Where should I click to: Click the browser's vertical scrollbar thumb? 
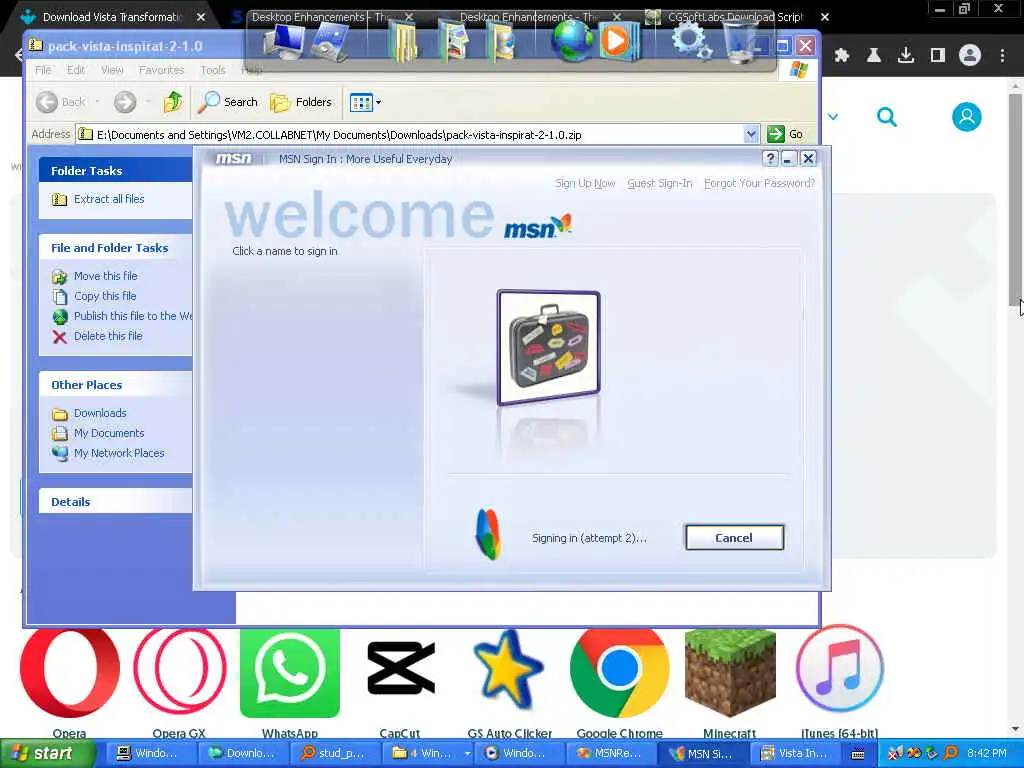click(1015, 198)
